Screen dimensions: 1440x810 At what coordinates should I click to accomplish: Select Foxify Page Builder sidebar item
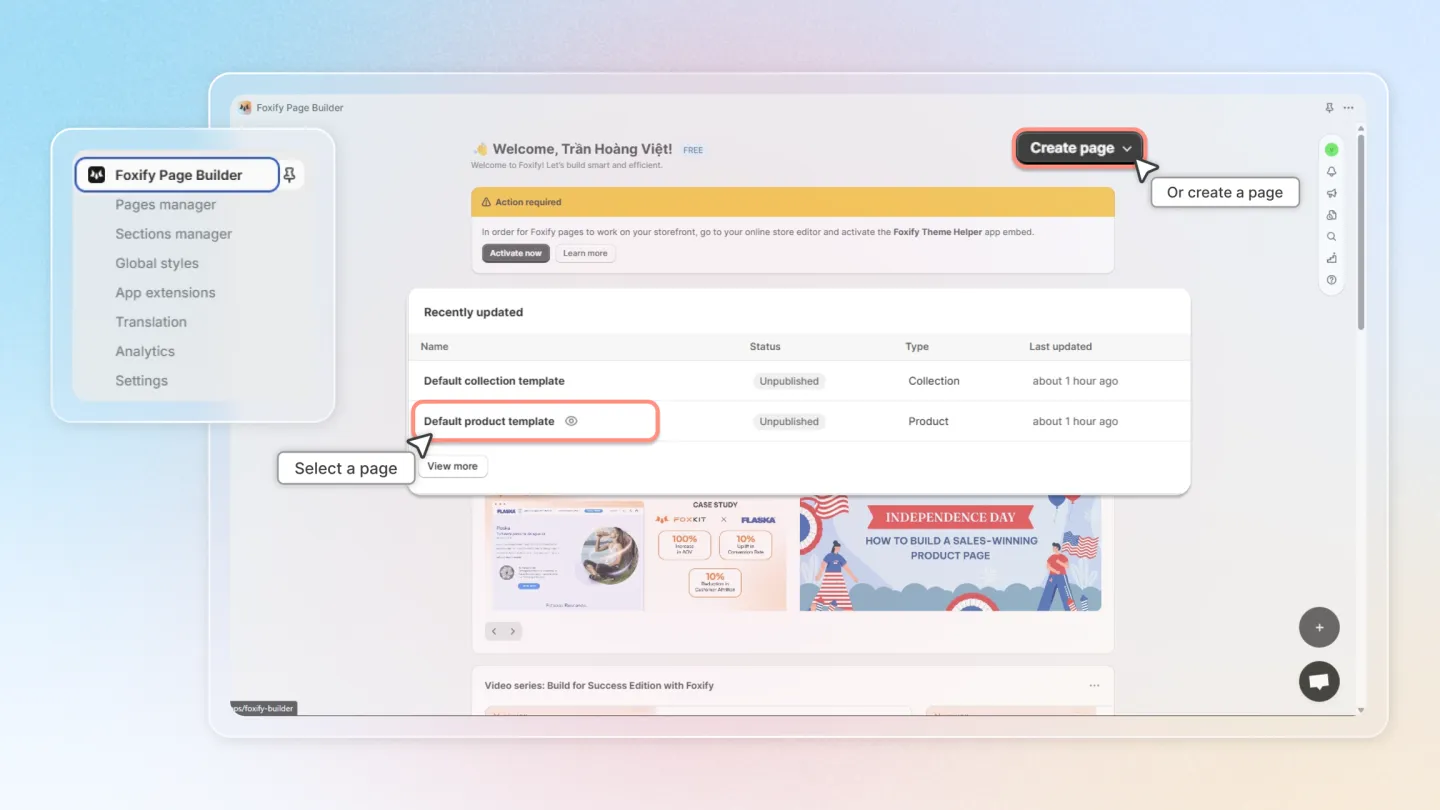(177, 175)
